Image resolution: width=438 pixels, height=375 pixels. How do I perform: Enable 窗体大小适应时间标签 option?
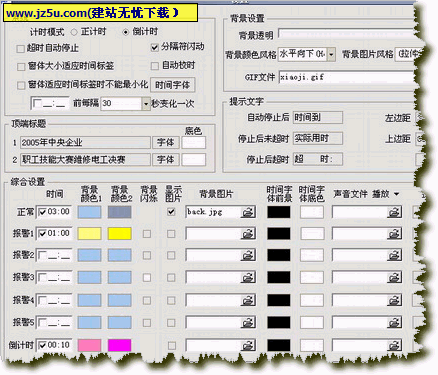click(21, 67)
